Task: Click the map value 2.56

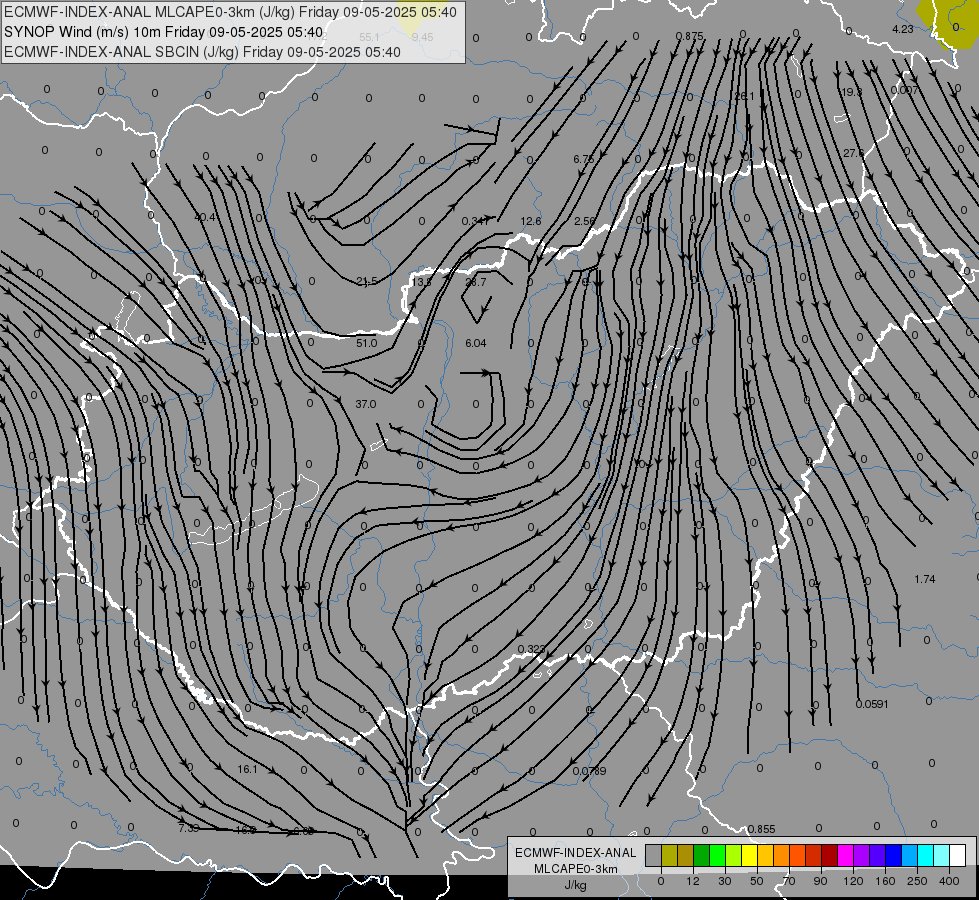Action: click(x=585, y=221)
